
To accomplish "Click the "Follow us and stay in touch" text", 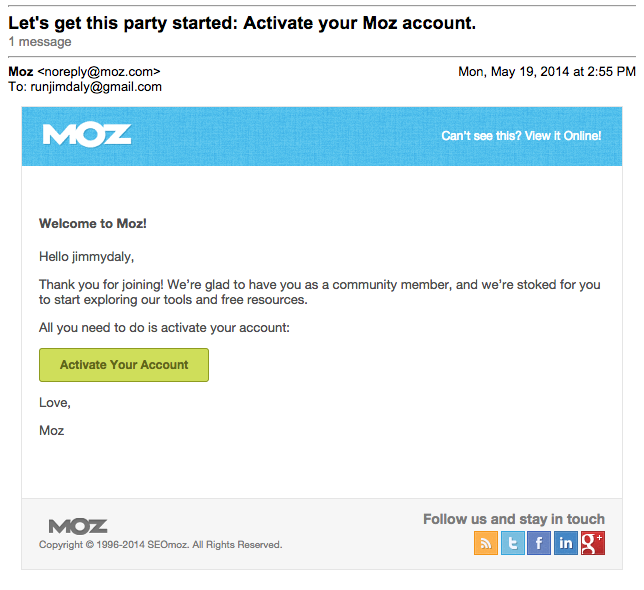I will point(513,519).
